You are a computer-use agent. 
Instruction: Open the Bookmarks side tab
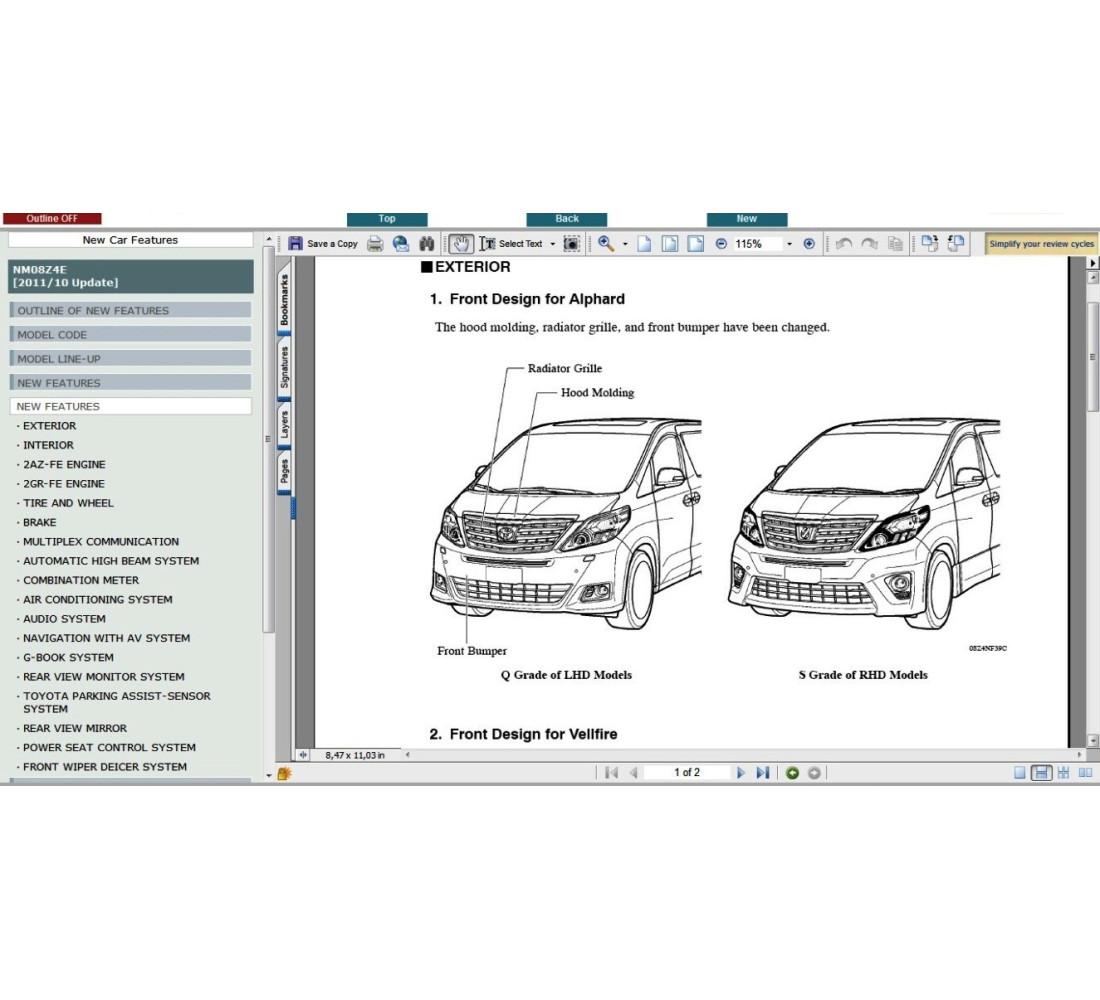click(284, 300)
